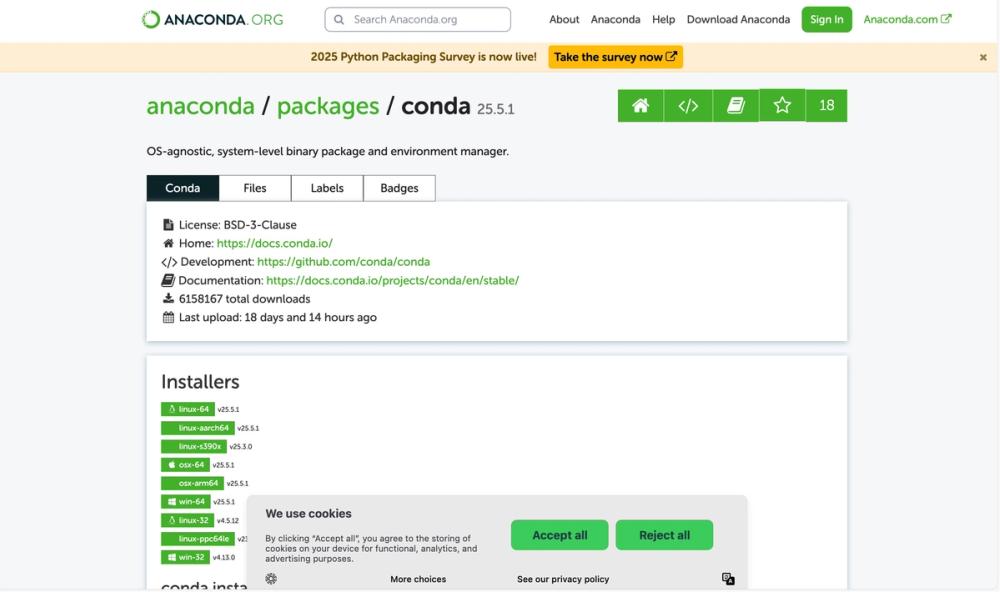Click the Installers heading
The image size is (1000, 592).
(x=200, y=381)
